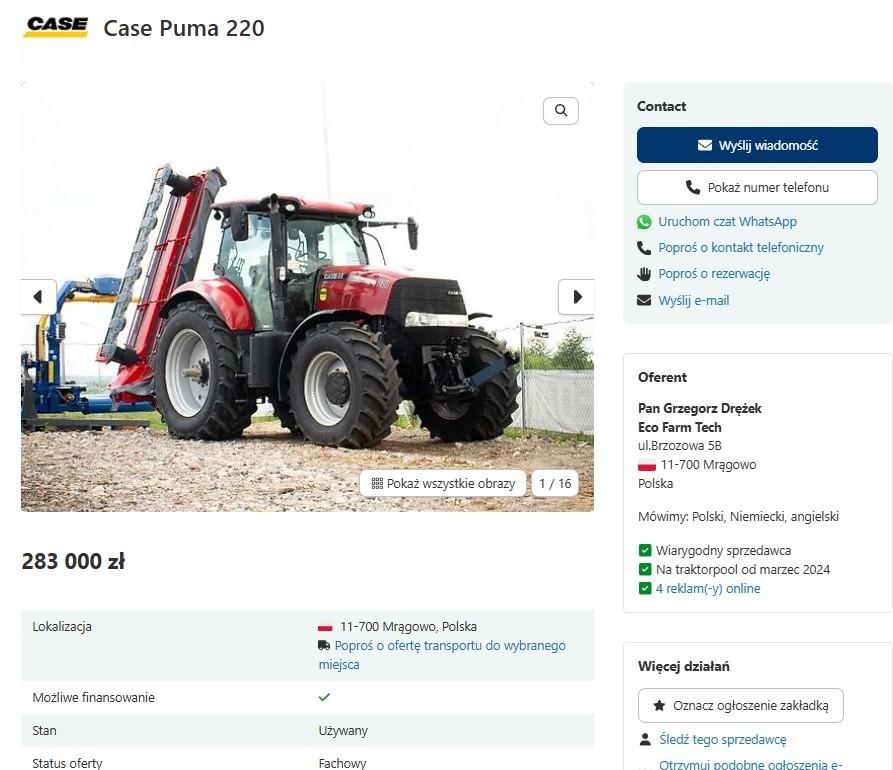Click the envelope icon beside Wyślij e-mail
Screen dimensions: 893x770
(644, 300)
